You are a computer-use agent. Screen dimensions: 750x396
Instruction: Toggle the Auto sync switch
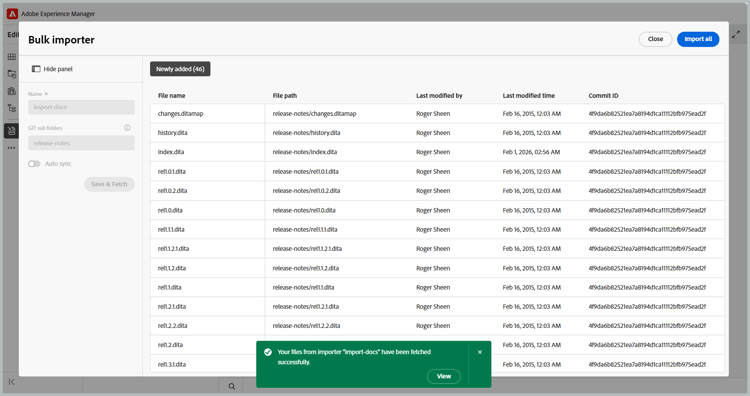[x=34, y=164]
